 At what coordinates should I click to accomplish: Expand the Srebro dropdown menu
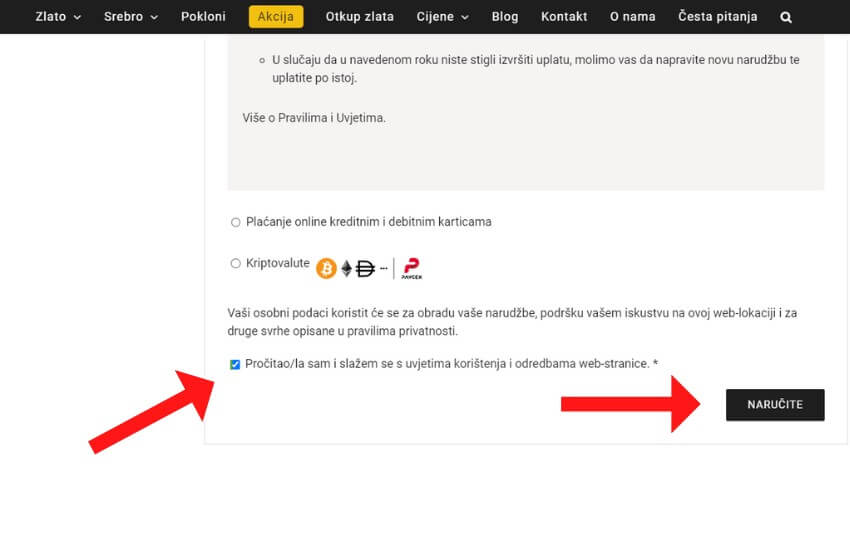click(130, 17)
